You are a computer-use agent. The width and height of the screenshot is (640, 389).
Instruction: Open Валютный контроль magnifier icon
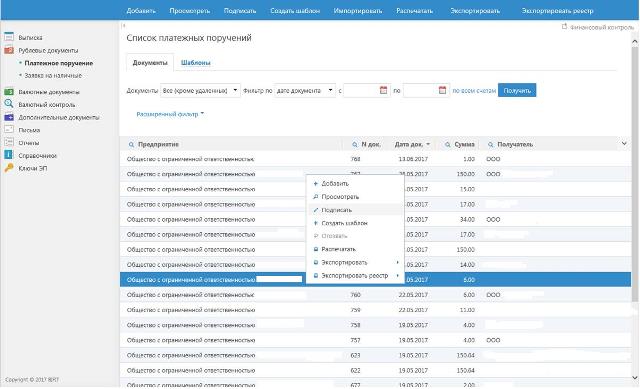[9, 104]
